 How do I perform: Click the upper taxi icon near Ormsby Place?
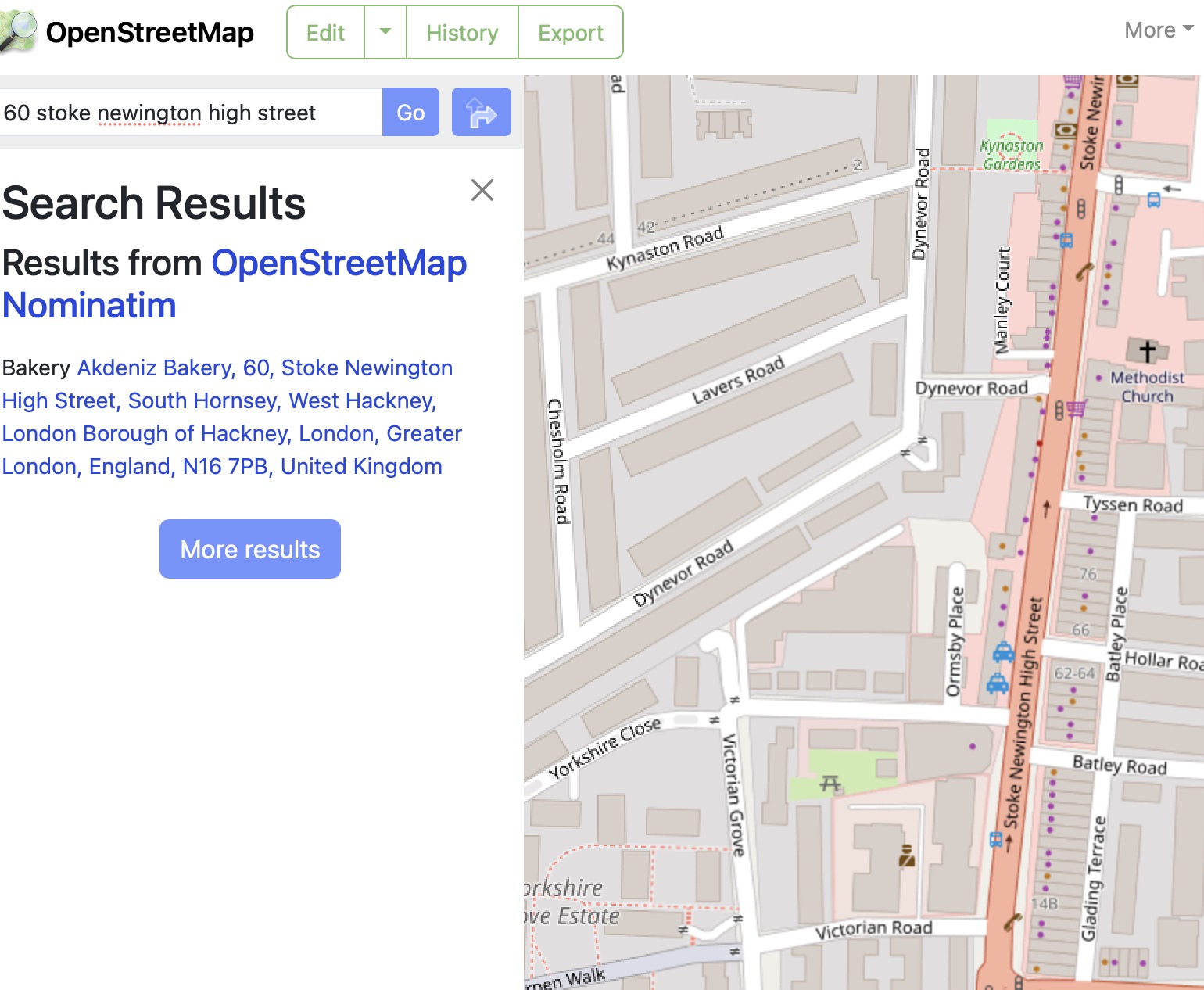click(1003, 651)
